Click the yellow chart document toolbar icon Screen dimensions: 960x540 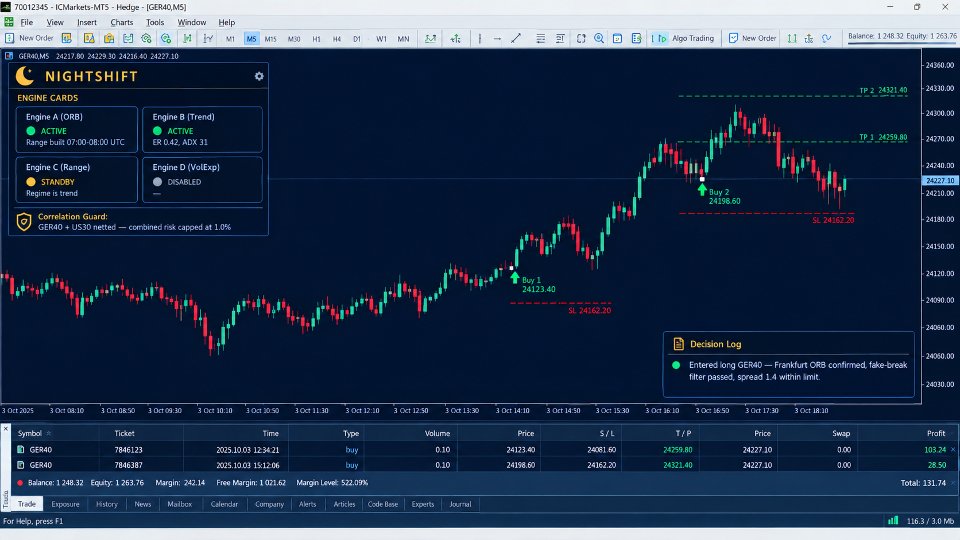pyautogui.click(x=89, y=38)
